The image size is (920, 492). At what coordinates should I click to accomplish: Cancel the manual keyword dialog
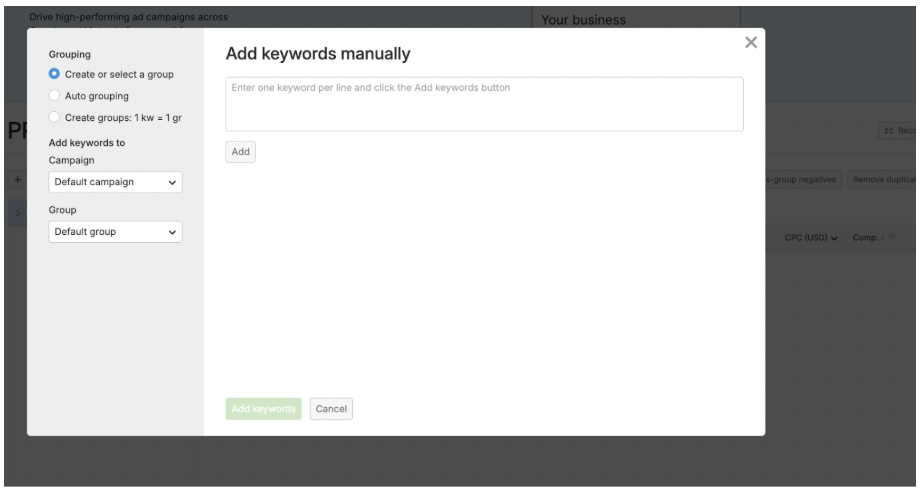(x=331, y=409)
